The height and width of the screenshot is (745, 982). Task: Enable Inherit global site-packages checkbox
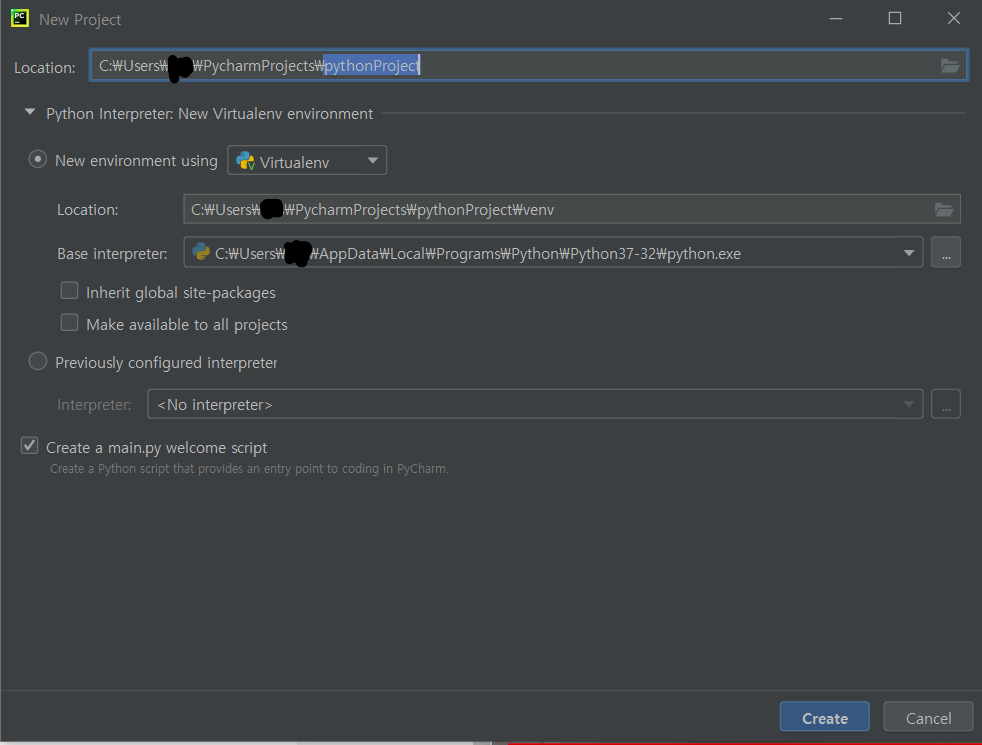click(x=70, y=290)
